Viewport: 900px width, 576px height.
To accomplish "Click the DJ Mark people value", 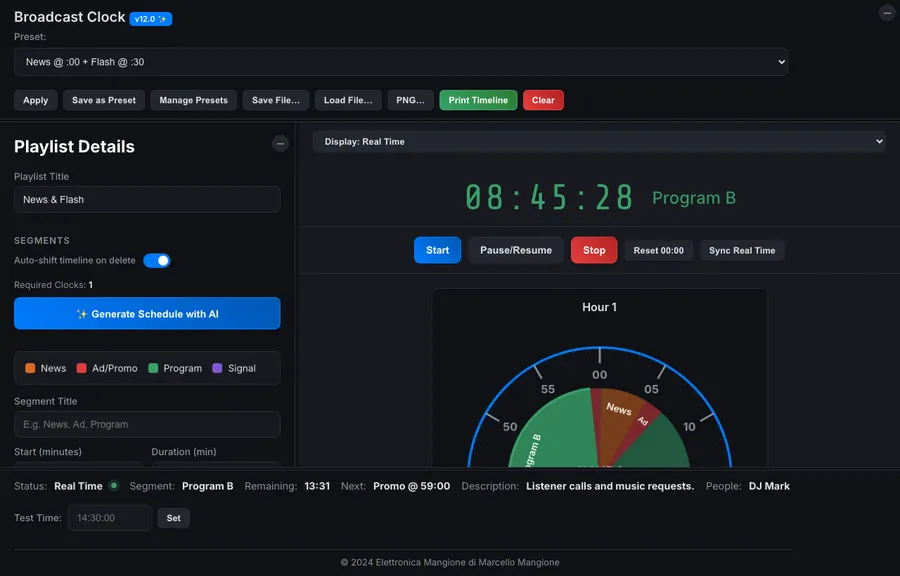I will pyautogui.click(x=769, y=486).
